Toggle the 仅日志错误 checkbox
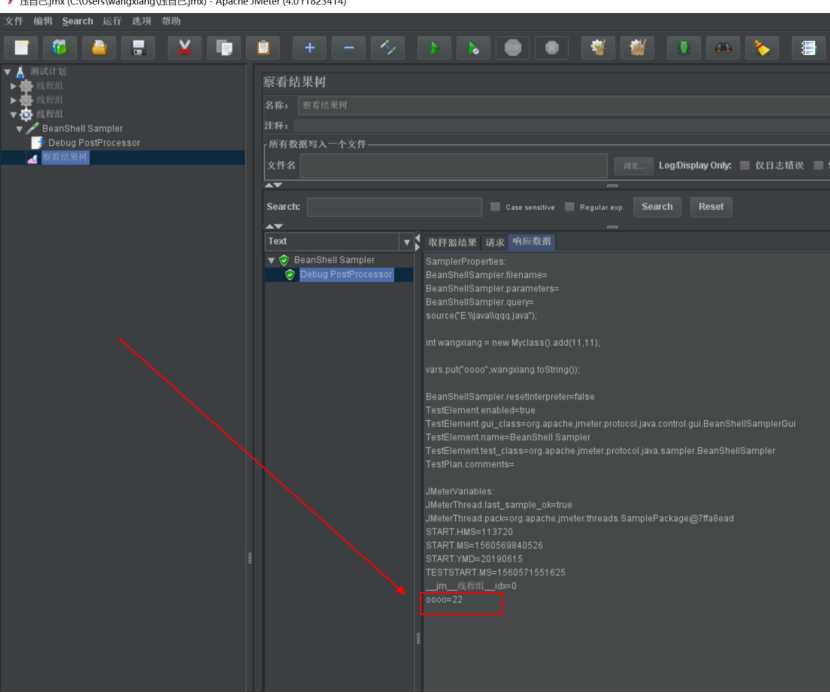This screenshot has height=693, width=830. tap(745, 166)
